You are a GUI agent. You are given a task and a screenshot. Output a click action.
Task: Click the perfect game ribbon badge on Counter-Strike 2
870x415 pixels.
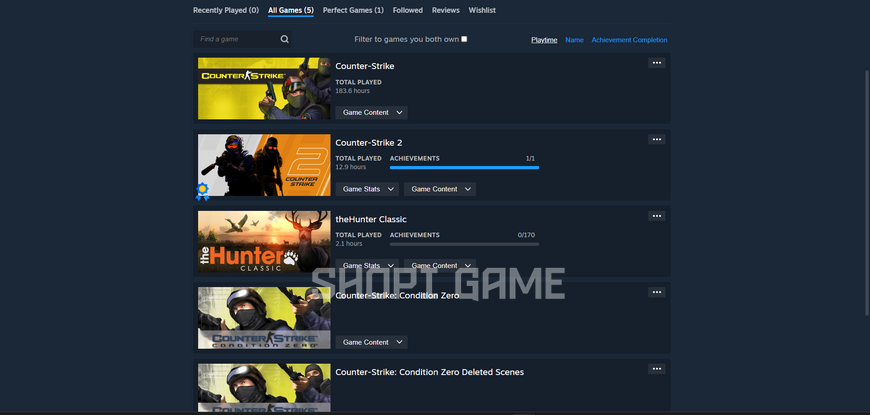(x=203, y=191)
